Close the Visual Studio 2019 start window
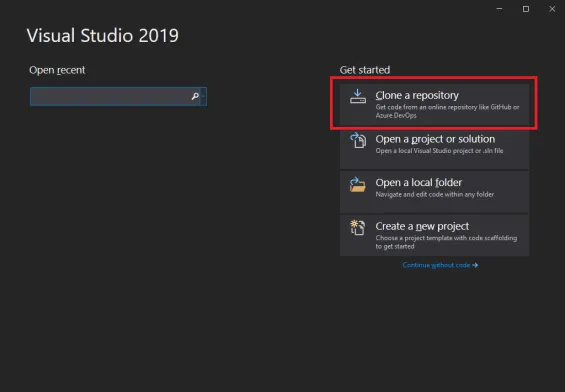 (x=552, y=9)
